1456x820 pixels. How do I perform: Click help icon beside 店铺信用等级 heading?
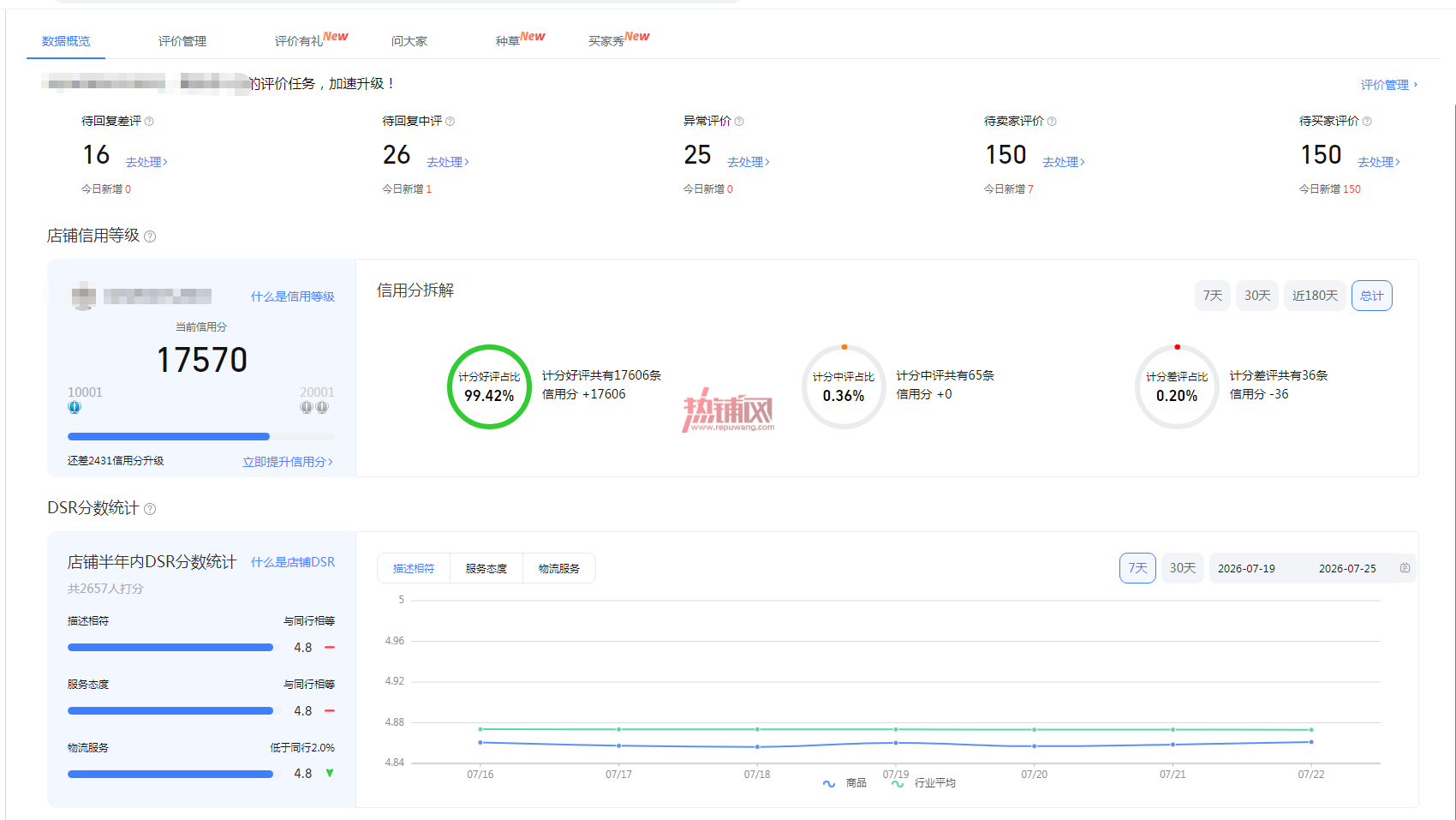pos(150,236)
